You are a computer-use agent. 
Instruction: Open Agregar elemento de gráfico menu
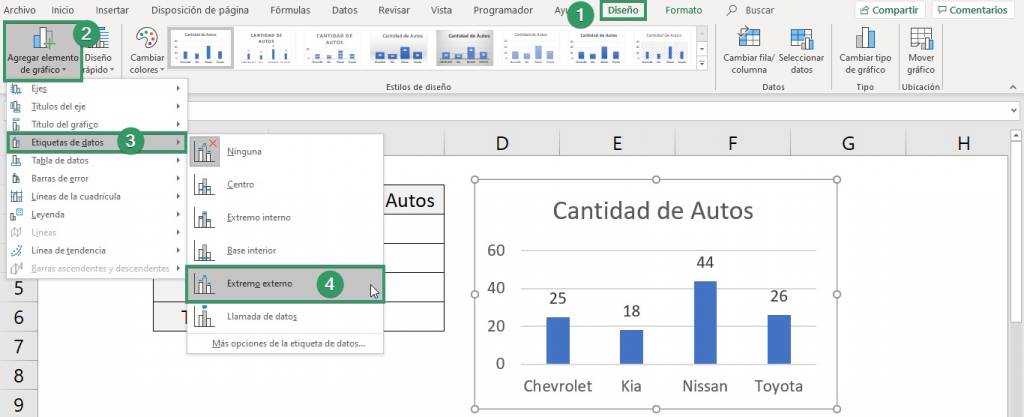(42, 51)
